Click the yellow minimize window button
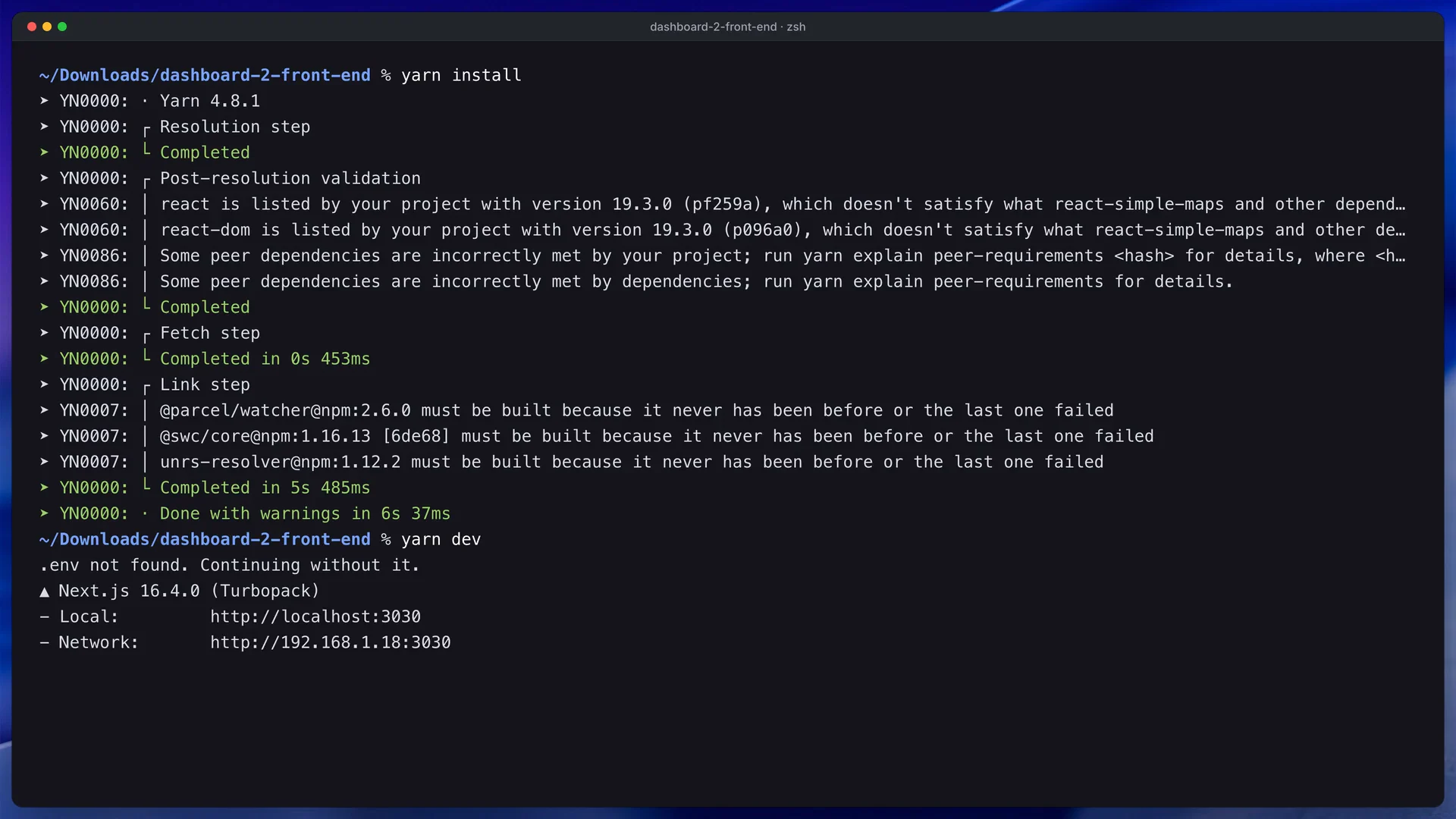This screenshot has height=819, width=1456. (47, 27)
